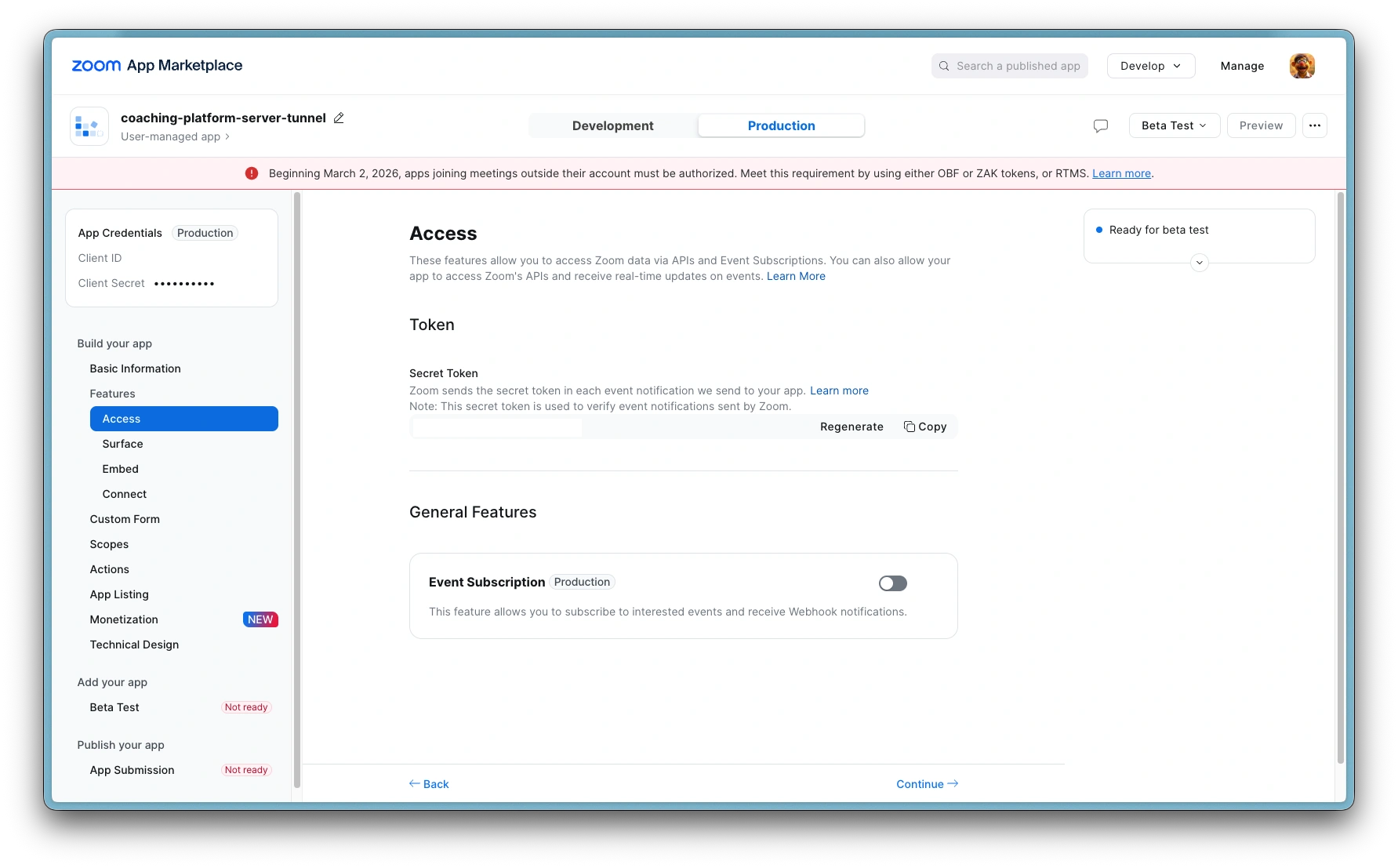The width and height of the screenshot is (1398, 868).
Task: Click the coaching-platform app icon
Action: tap(89, 126)
